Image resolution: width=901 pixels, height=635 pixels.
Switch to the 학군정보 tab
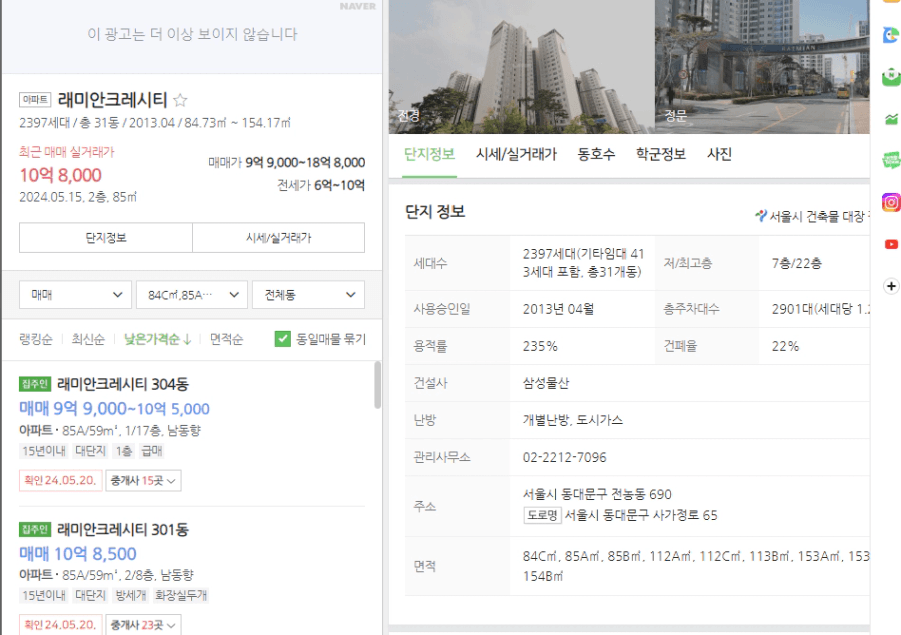[661, 154]
